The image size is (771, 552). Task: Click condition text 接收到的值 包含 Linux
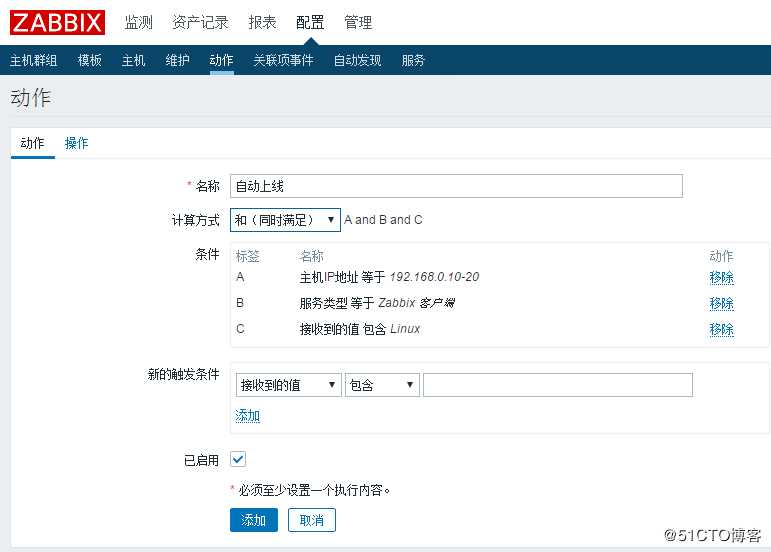point(360,329)
